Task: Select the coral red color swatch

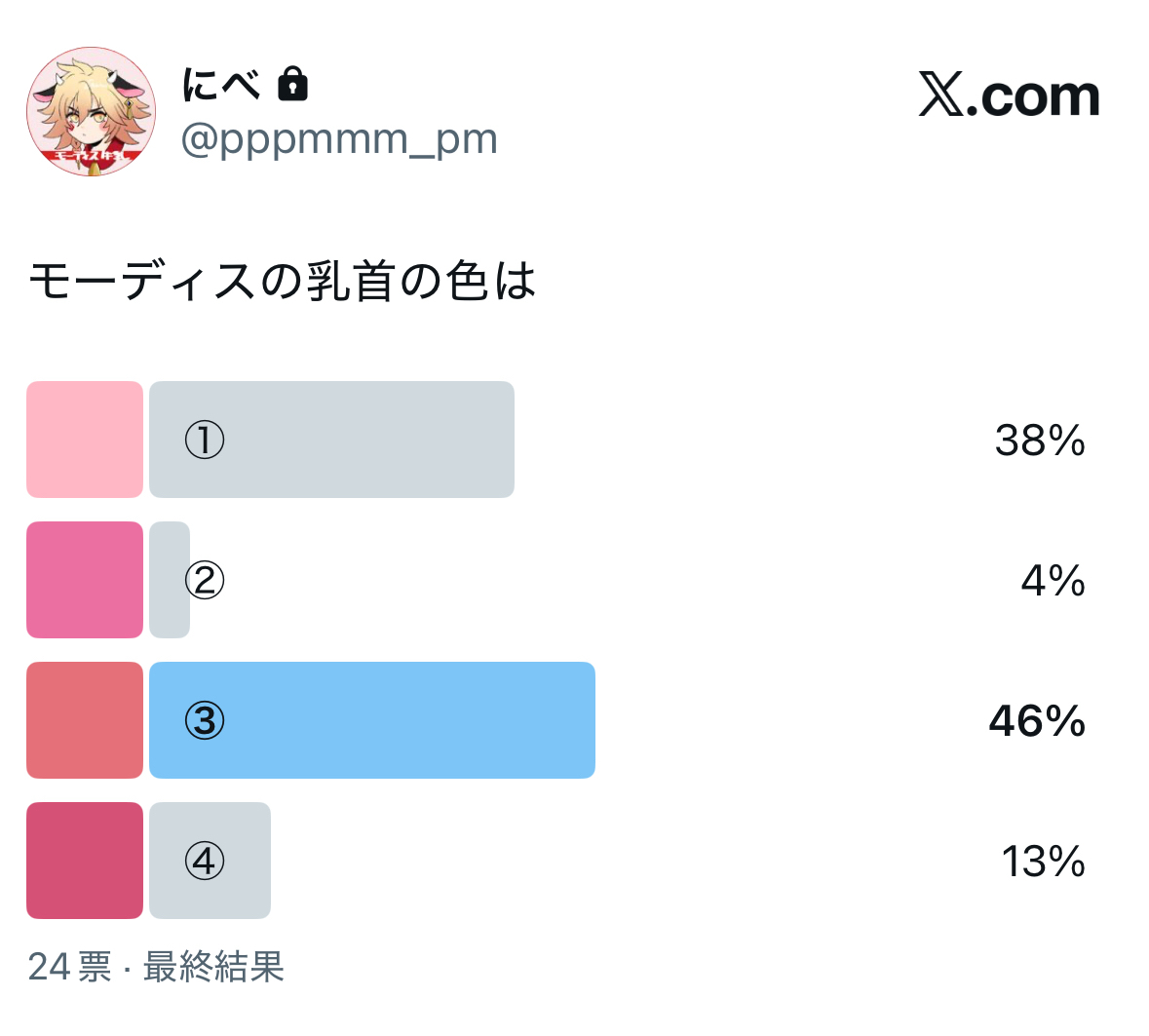Action: click(x=85, y=720)
